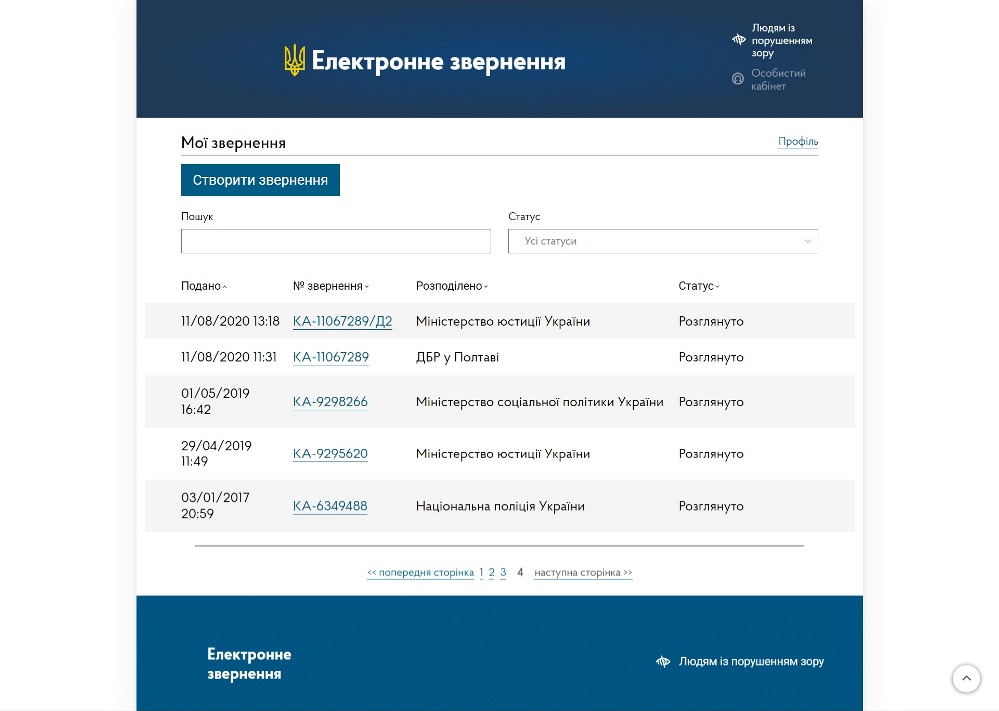Viewport: 999px width, 711px height.
Task: Go to pagination page 1
Action: point(481,573)
